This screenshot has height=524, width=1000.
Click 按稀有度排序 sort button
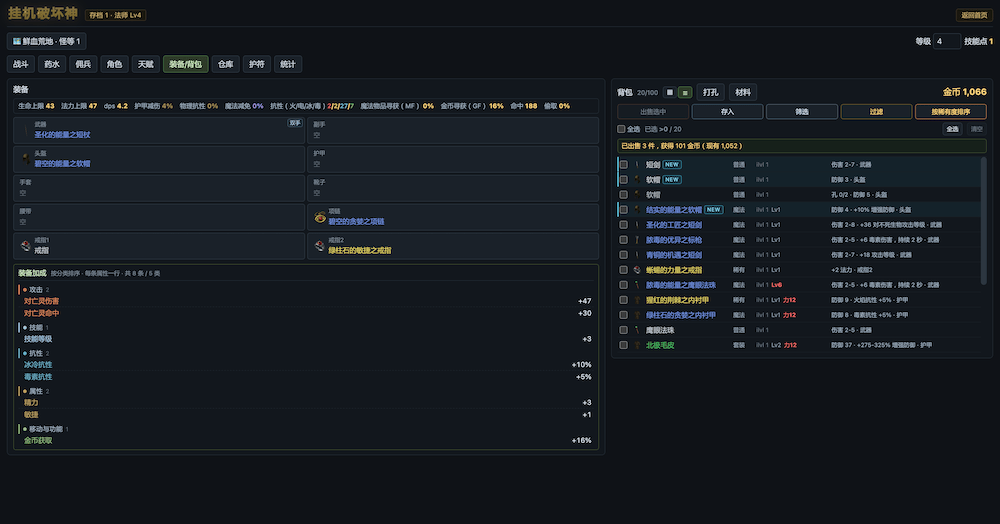(951, 112)
